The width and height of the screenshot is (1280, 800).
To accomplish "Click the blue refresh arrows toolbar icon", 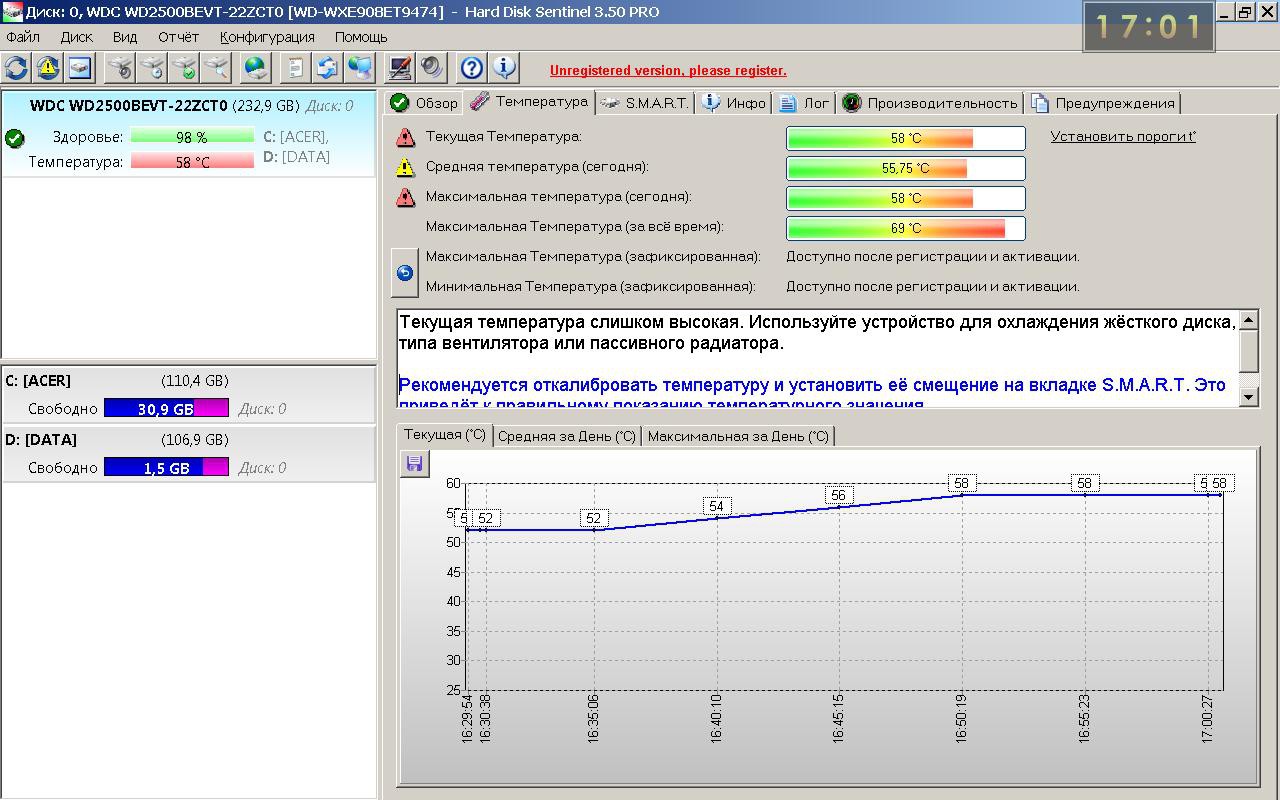I will (x=16, y=68).
